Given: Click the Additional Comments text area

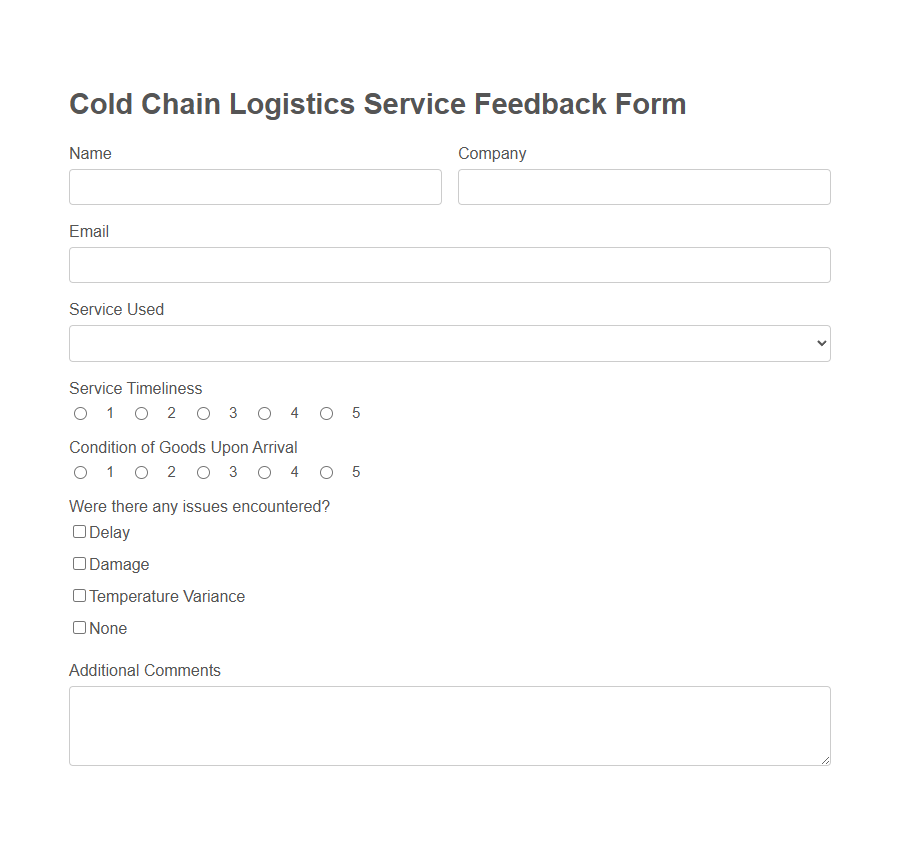Looking at the screenshot, I should (449, 725).
